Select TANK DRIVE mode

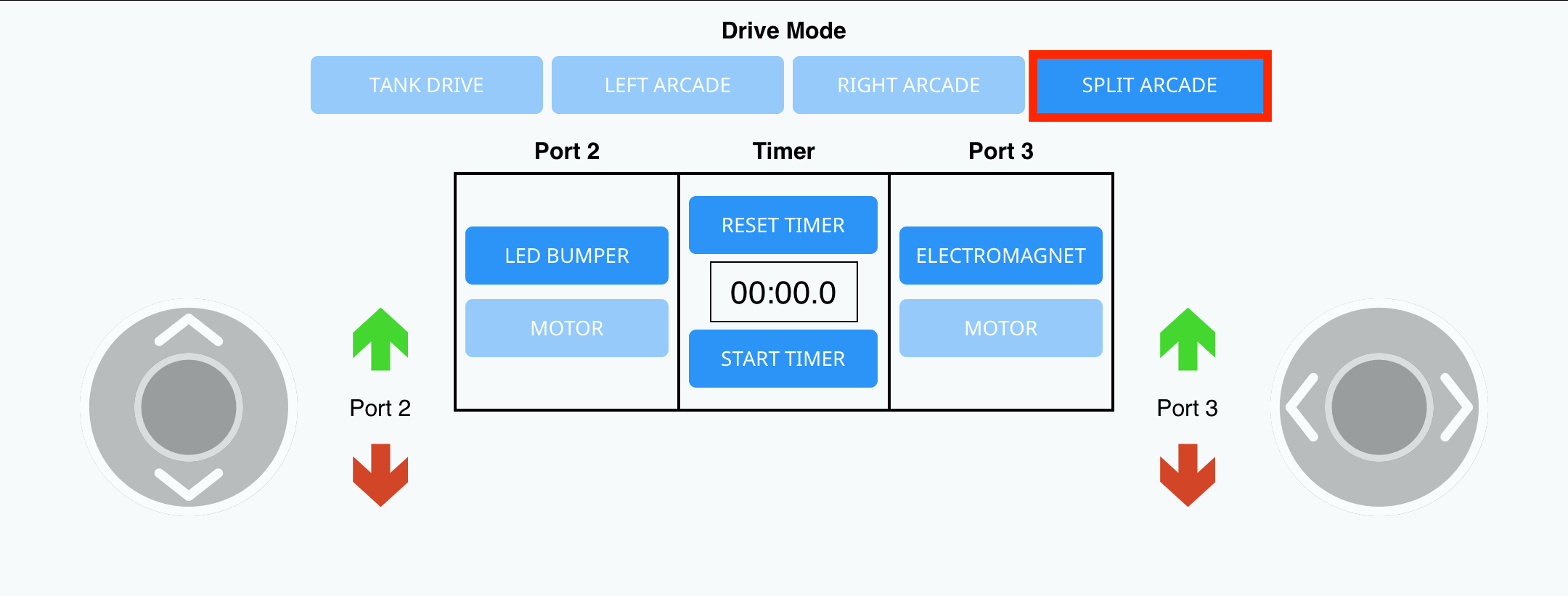(427, 84)
